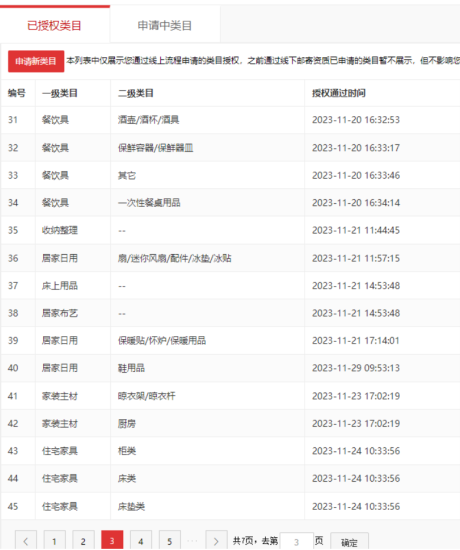Select row 31 酒壶/酒杯/酒具

pos(230,120)
